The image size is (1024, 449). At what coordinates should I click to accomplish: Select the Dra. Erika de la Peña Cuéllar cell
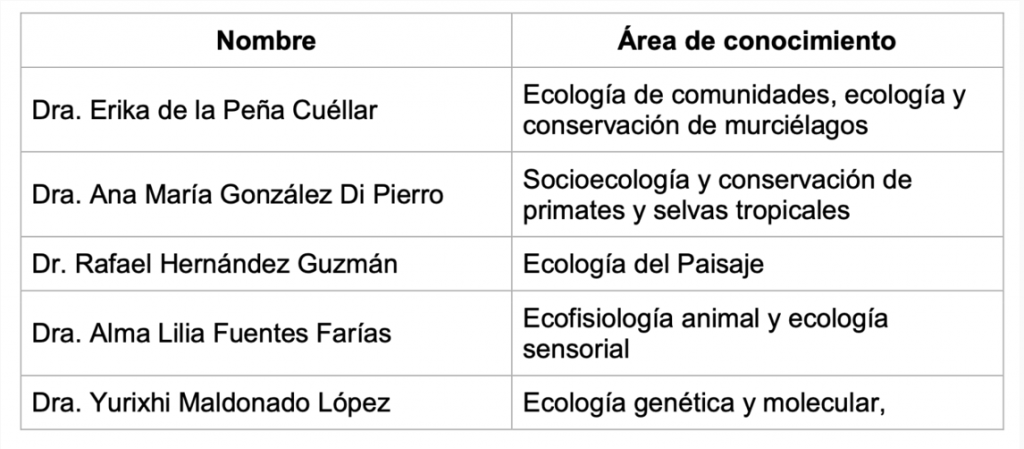click(x=266, y=110)
